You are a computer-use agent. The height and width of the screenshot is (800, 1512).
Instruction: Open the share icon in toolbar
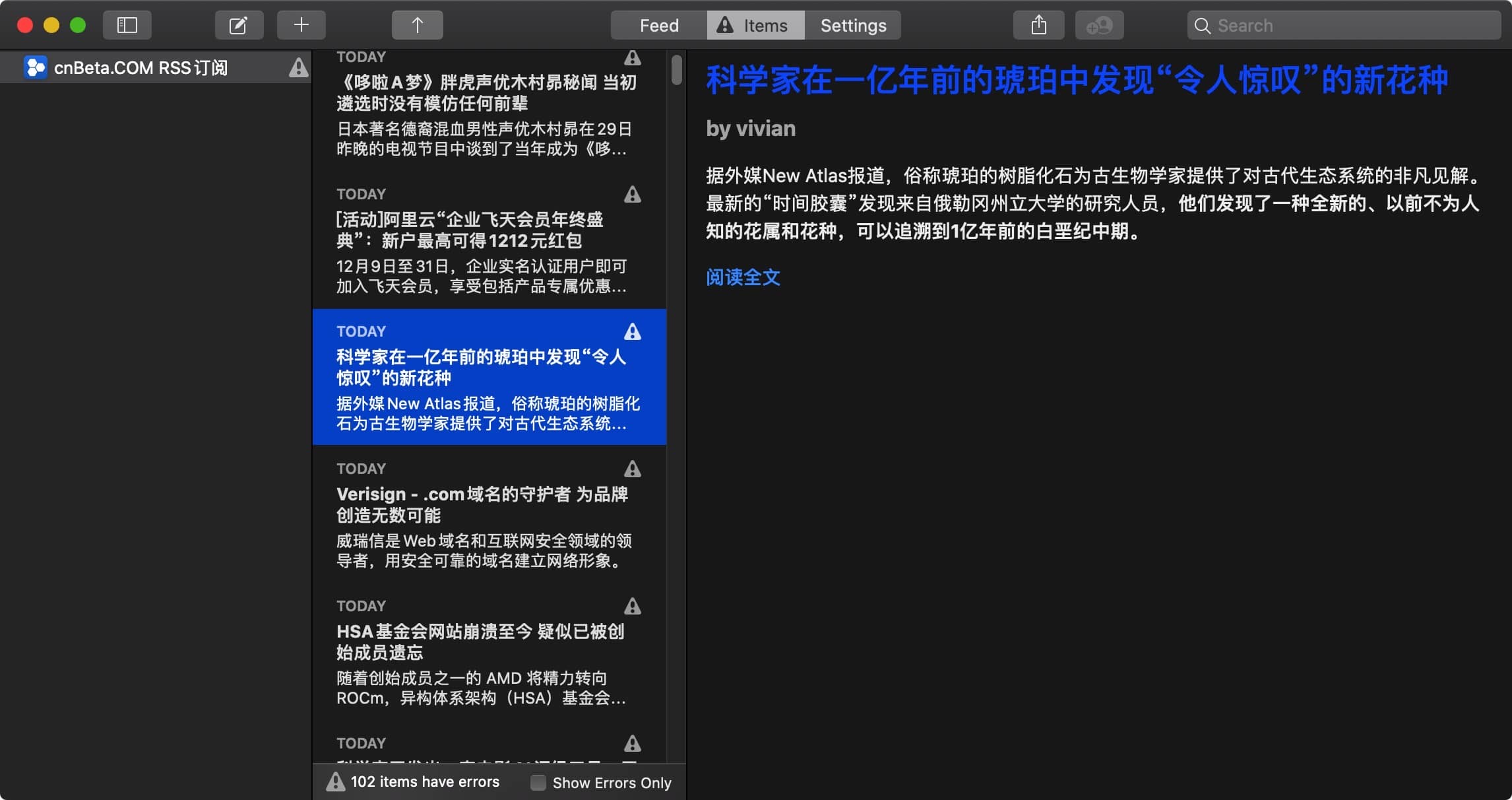pyautogui.click(x=1039, y=25)
